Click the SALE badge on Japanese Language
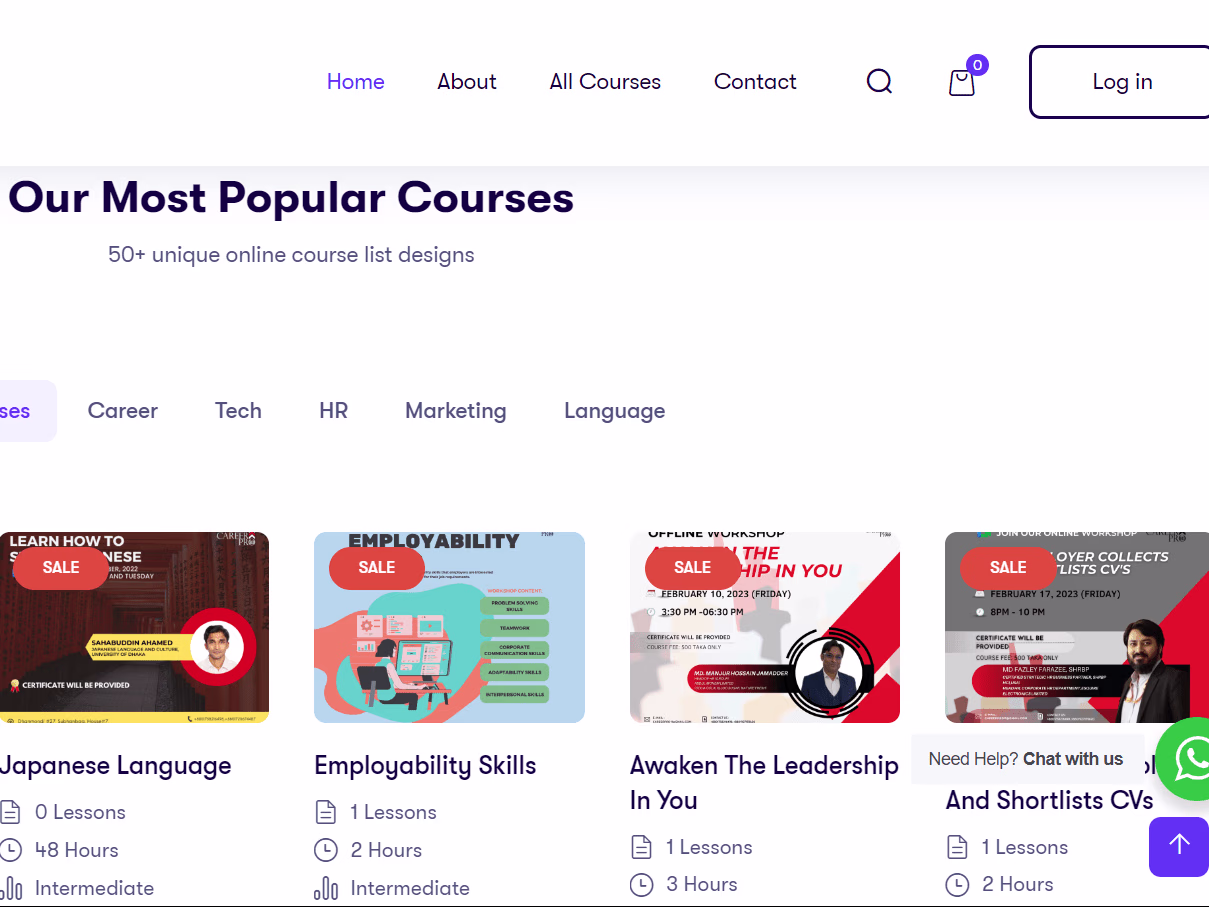The height and width of the screenshot is (907, 1209). click(x=61, y=568)
